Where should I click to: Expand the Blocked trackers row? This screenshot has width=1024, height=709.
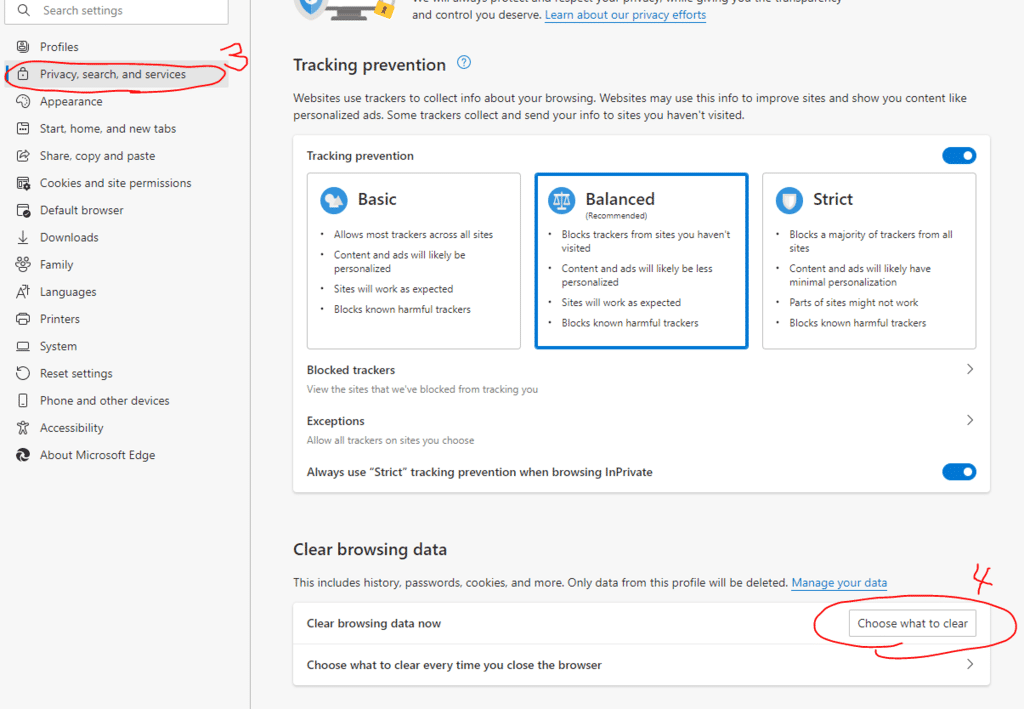pos(969,370)
